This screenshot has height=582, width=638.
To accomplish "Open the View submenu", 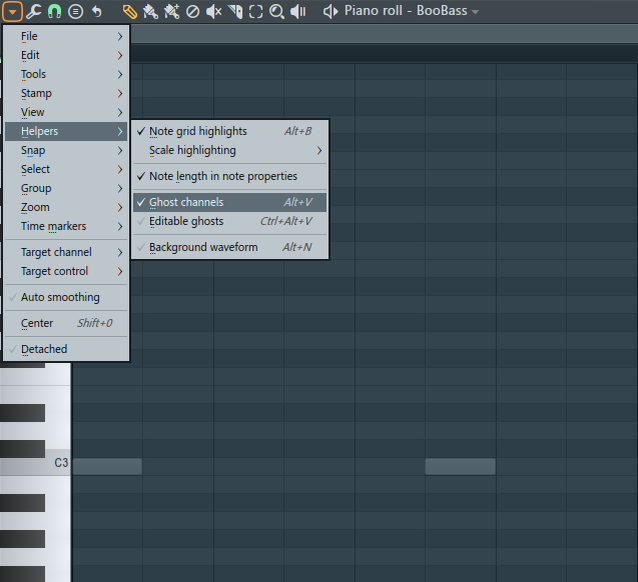I will tap(66, 112).
